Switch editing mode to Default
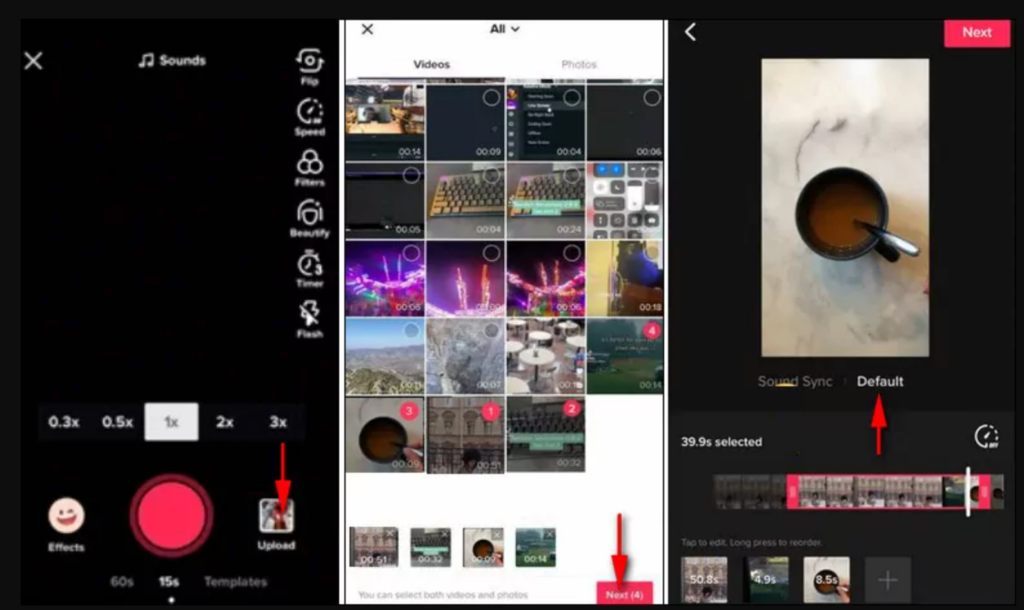This screenshot has width=1024, height=610. 879,381
